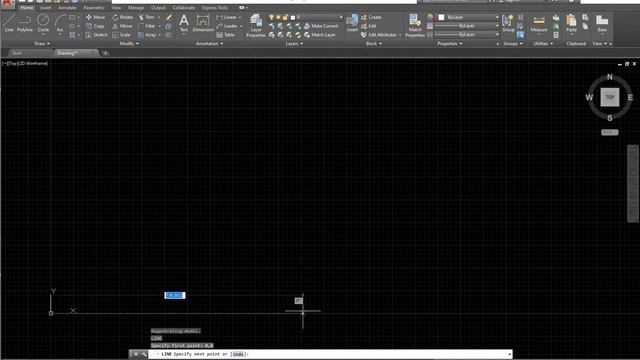Click the white ByLayer color swatch

pyautogui.click(x=441, y=17)
